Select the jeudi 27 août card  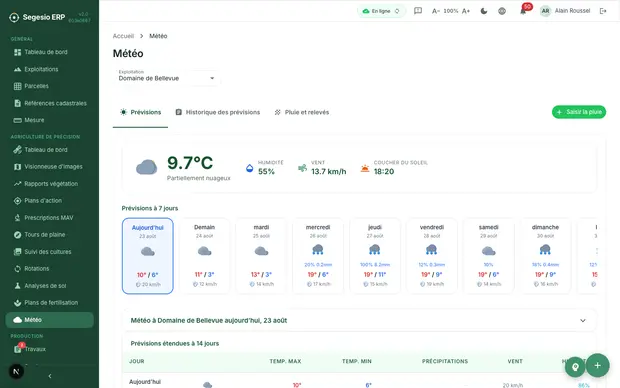375,256
